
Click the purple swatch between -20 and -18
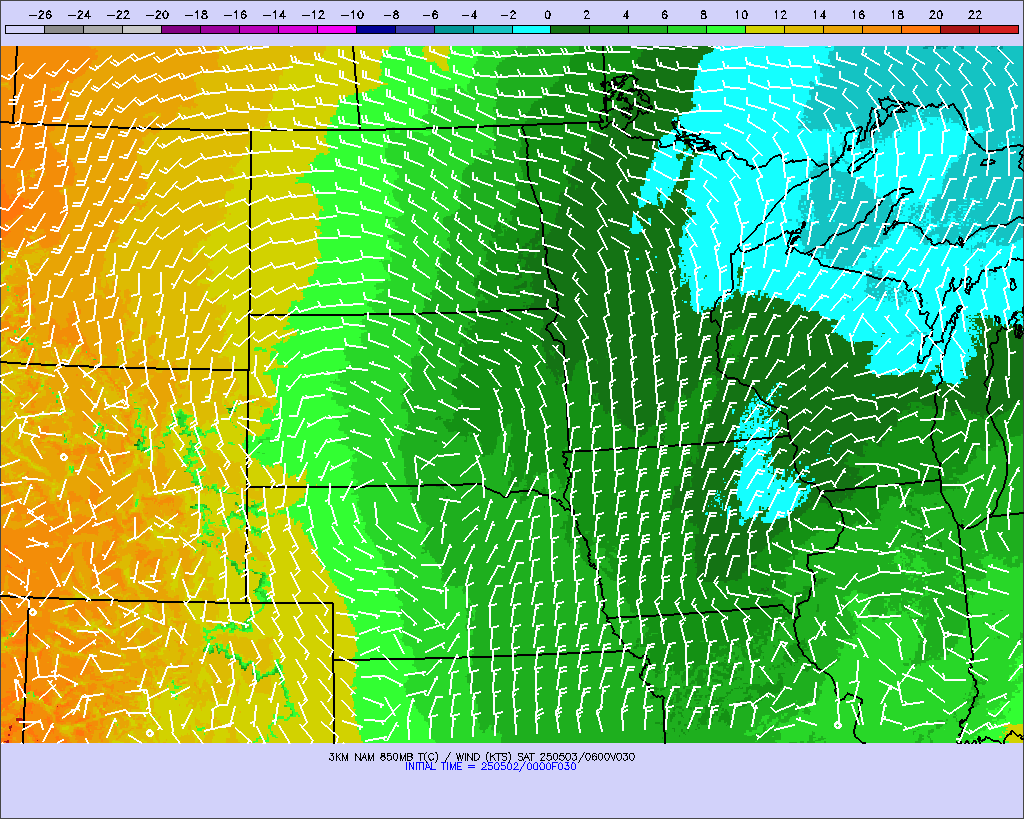(x=181, y=29)
